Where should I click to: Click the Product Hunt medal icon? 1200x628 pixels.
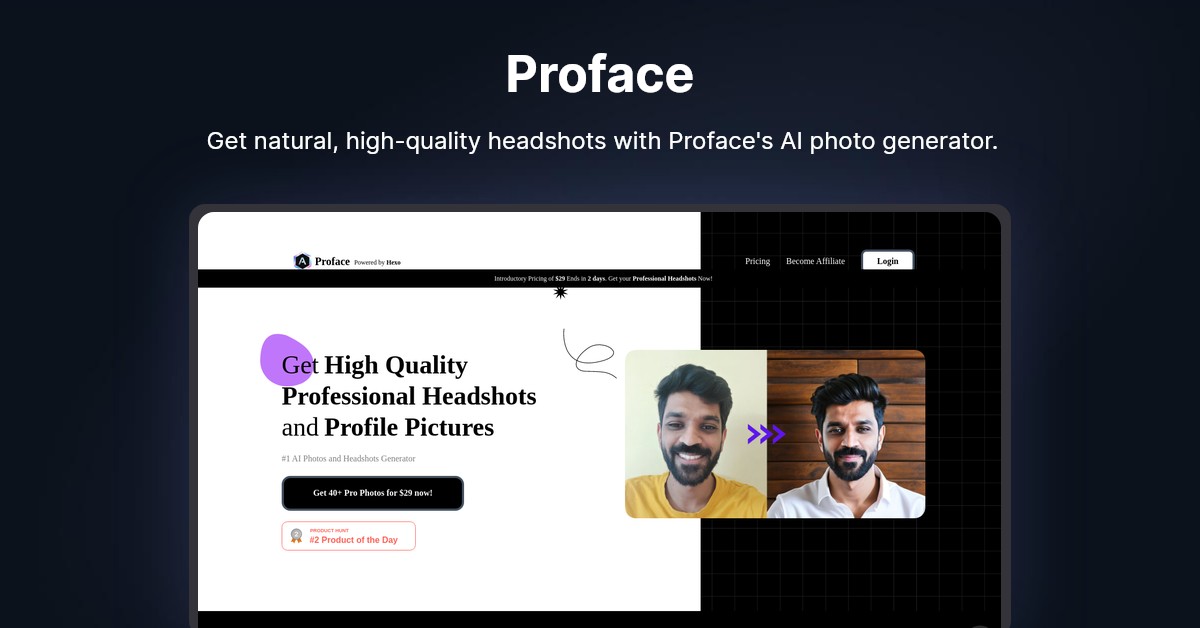click(296, 536)
